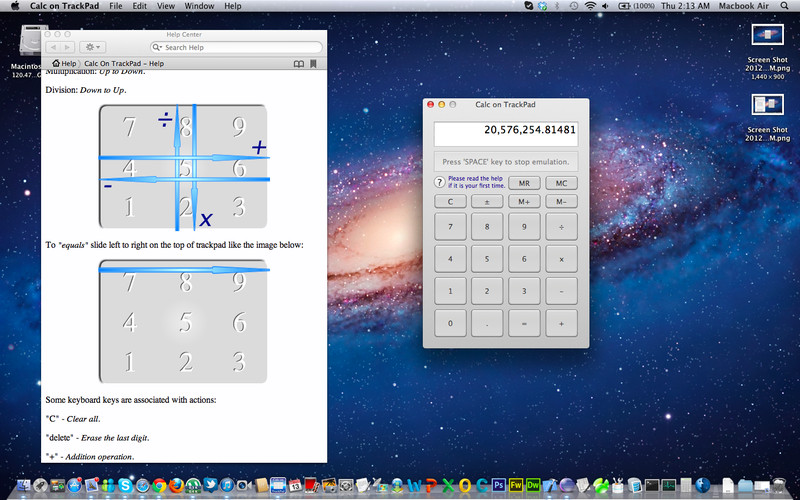Screen dimensions: 800x500
Task: Open Firefox from the Dock
Action: click(x=176, y=485)
